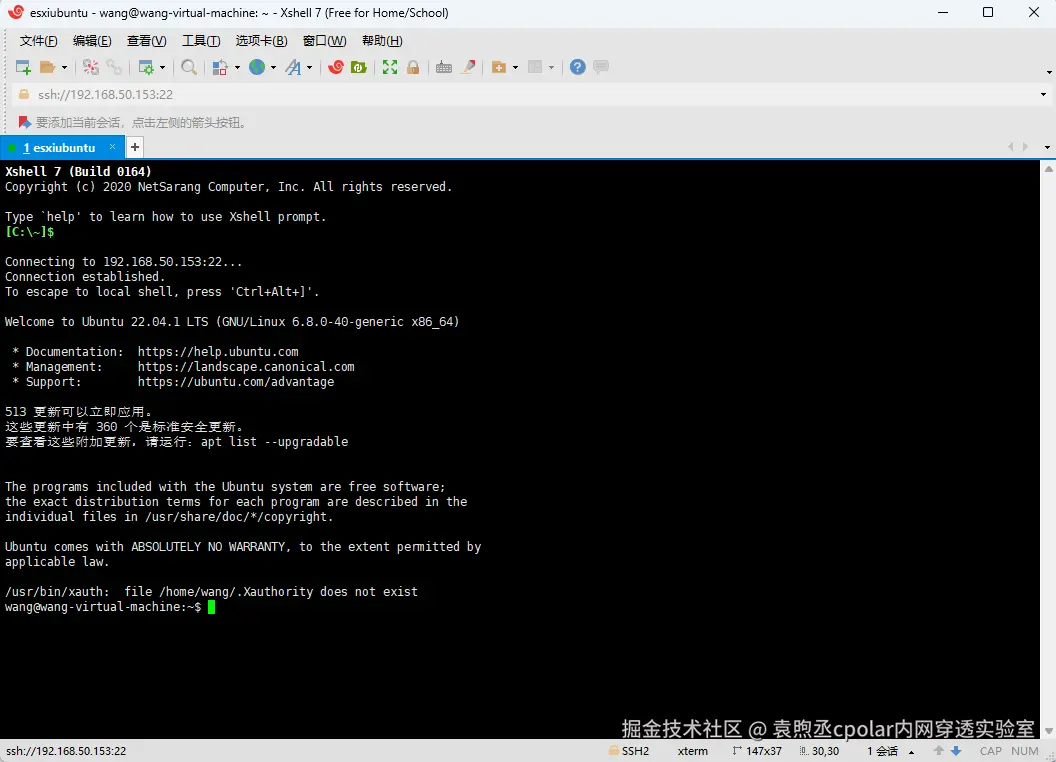Image resolution: width=1056 pixels, height=762 pixels.
Task: Open the 查看(V) menu
Action: pyautogui.click(x=146, y=40)
